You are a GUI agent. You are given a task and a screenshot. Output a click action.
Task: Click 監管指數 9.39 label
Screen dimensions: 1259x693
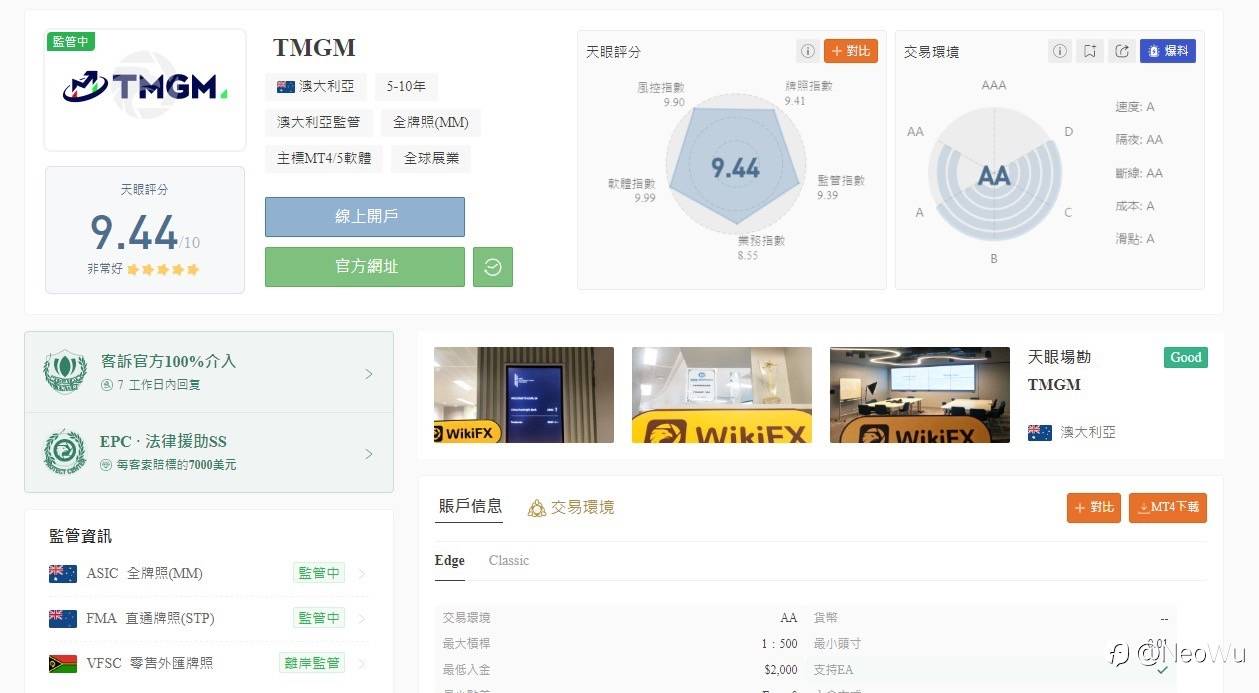coord(841,187)
